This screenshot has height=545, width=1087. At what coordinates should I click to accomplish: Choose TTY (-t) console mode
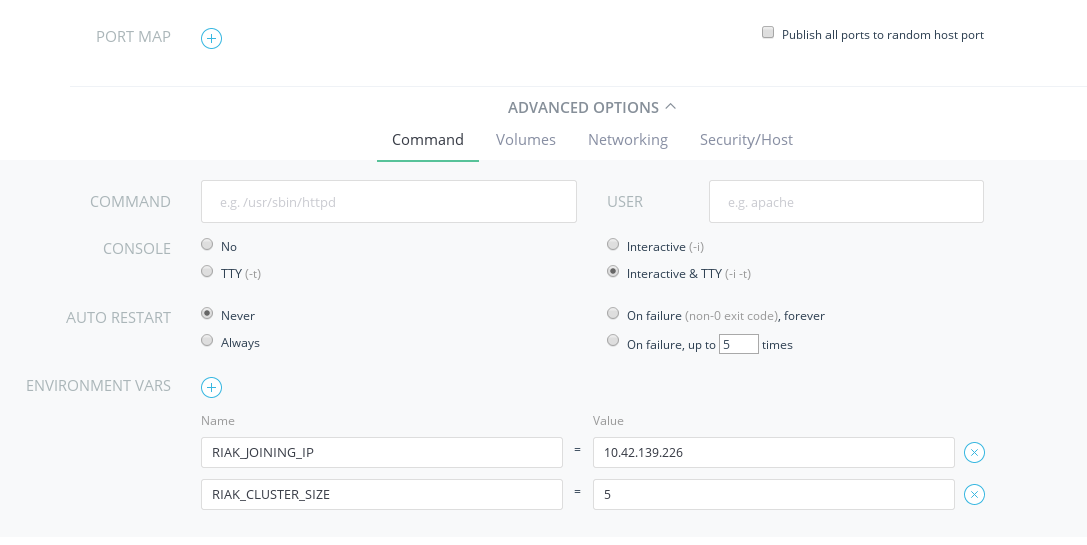click(x=207, y=272)
